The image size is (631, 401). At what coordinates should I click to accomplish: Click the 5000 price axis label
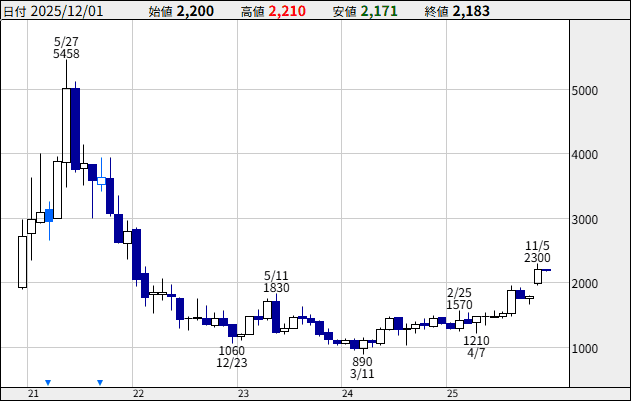[585, 91]
